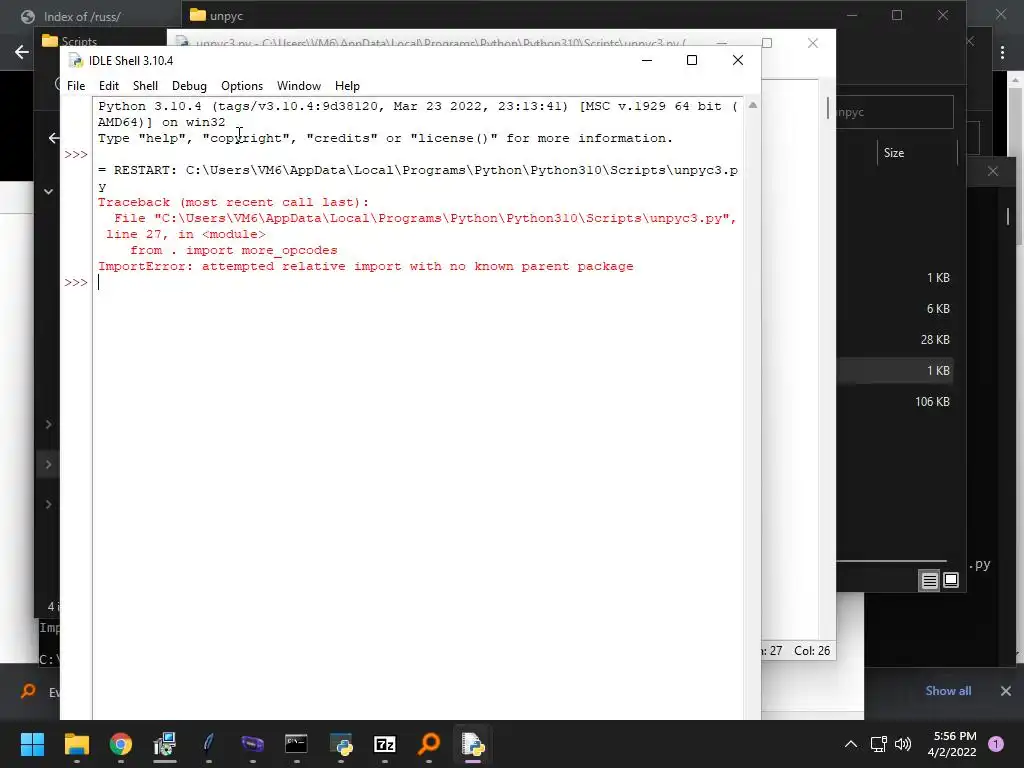
Task: Click the IDLE Shell title bar icon
Action: [76, 61]
